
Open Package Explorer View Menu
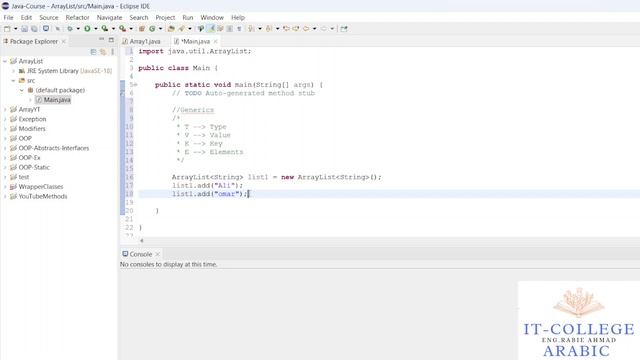[x=112, y=52]
